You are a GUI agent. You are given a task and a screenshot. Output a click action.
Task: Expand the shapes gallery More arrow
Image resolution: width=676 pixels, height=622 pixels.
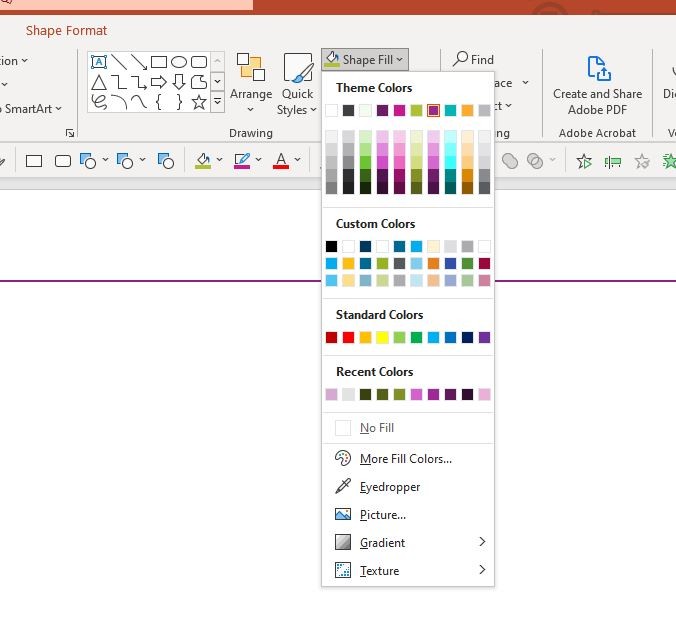pos(218,102)
